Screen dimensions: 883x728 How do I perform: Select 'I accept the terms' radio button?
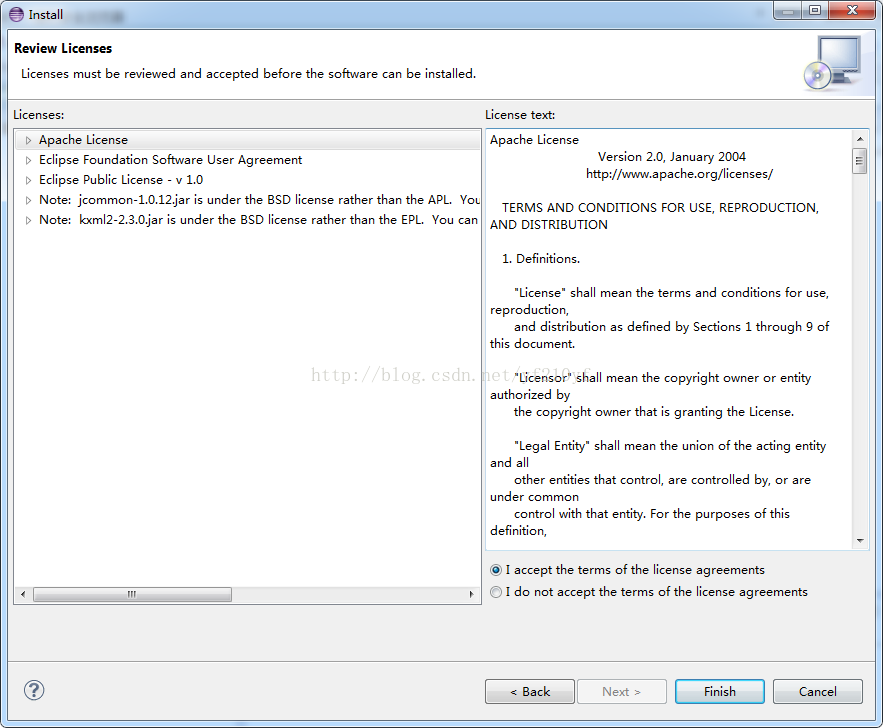pyautogui.click(x=496, y=570)
